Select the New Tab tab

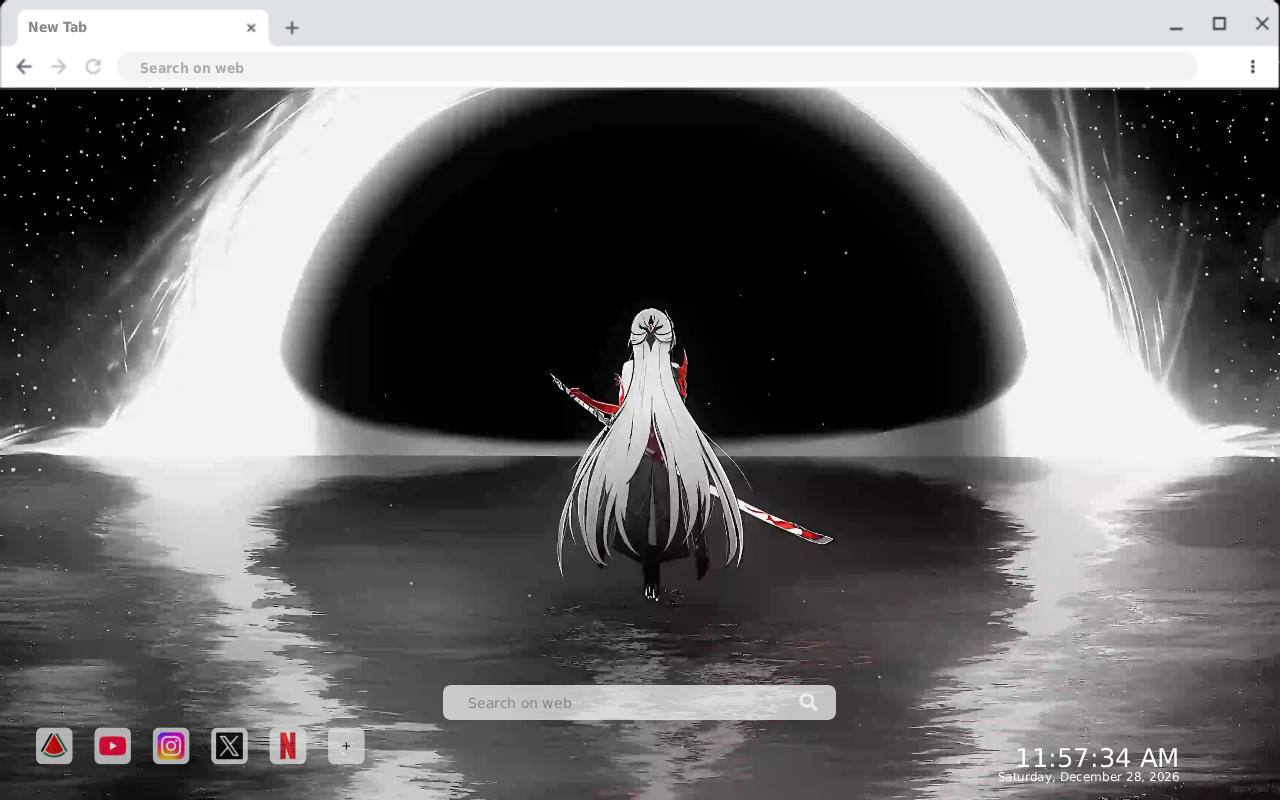click(x=142, y=28)
